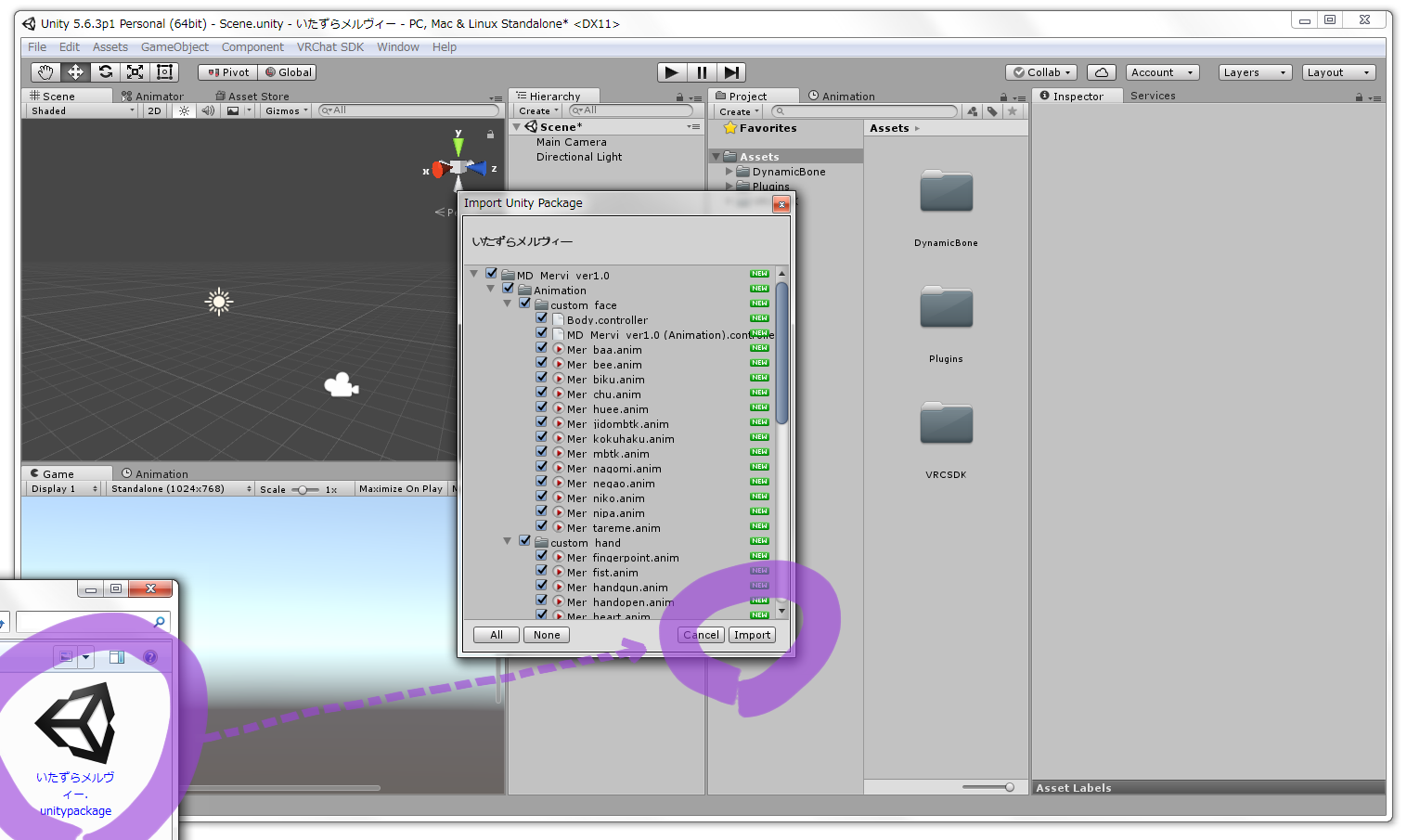The image size is (1407, 840).
Task: Collapse Assets folder in Project tree
Action: pos(716,157)
